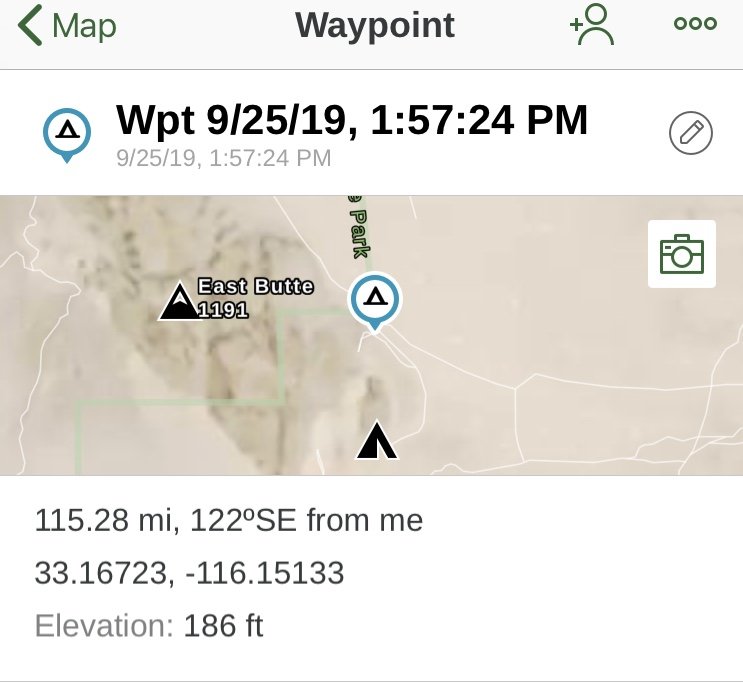Image resolution: width=743 pixels, height=683 pixels.
Task: Tap the East Butte peak marker
Action: pyautogui.click(x=179, y=301)
